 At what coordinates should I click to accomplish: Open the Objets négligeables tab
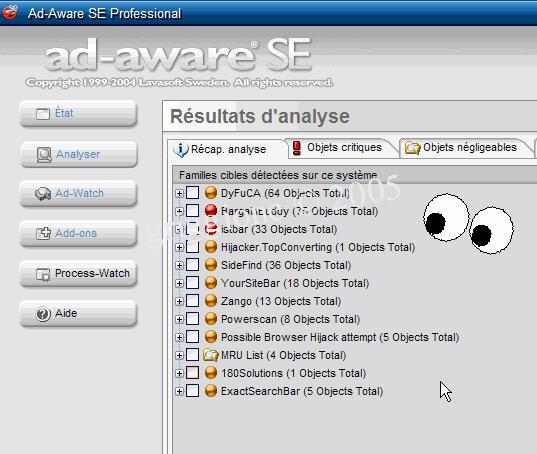pos(467,148)
